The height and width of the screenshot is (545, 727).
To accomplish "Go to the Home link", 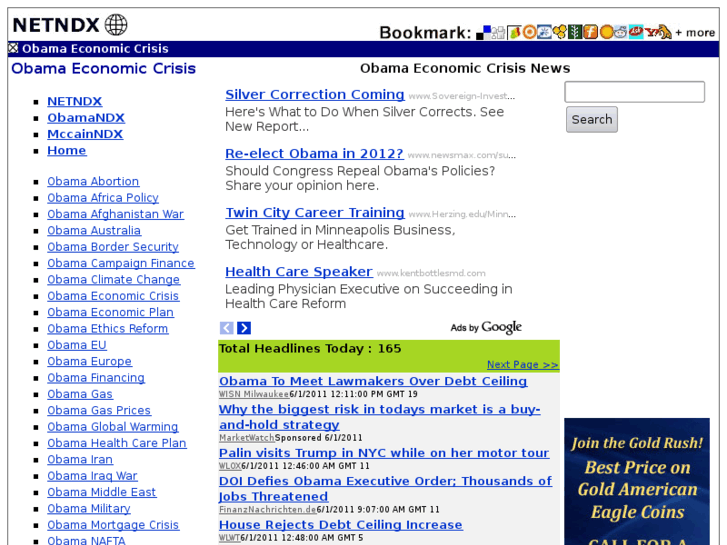I will click(67, 150).
